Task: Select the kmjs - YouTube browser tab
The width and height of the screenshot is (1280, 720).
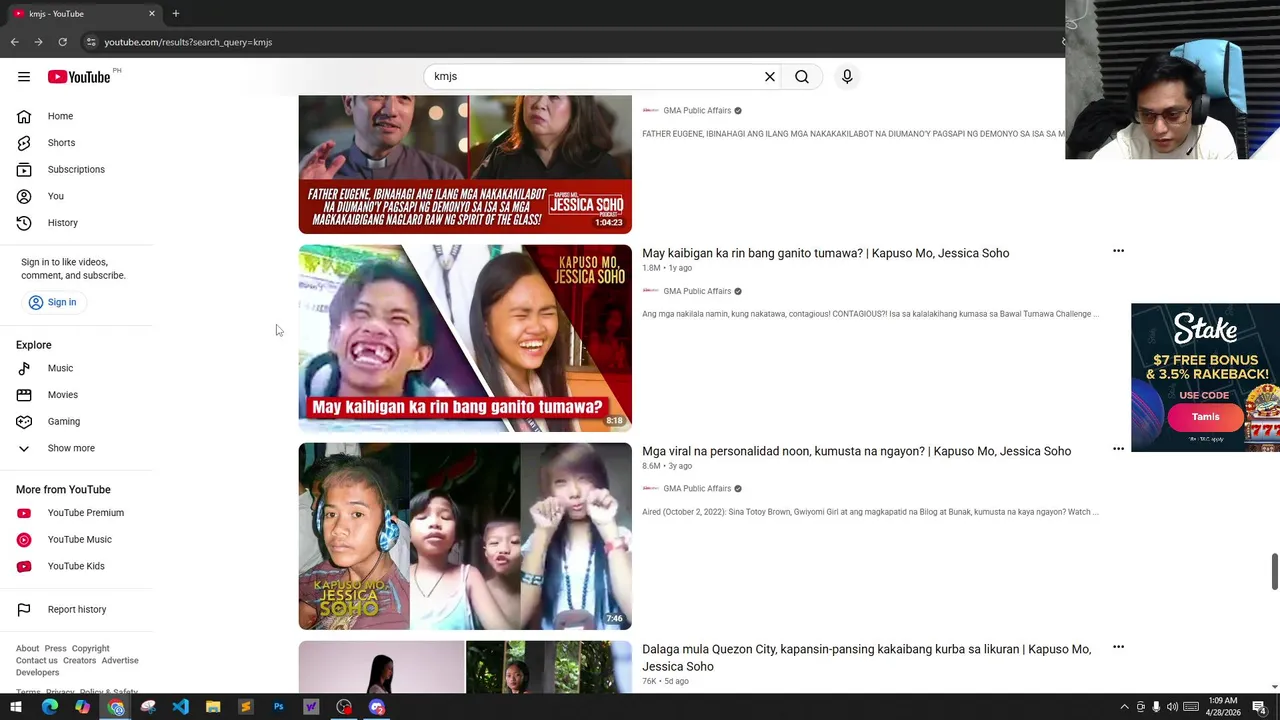Action: (x=85, y=14)
